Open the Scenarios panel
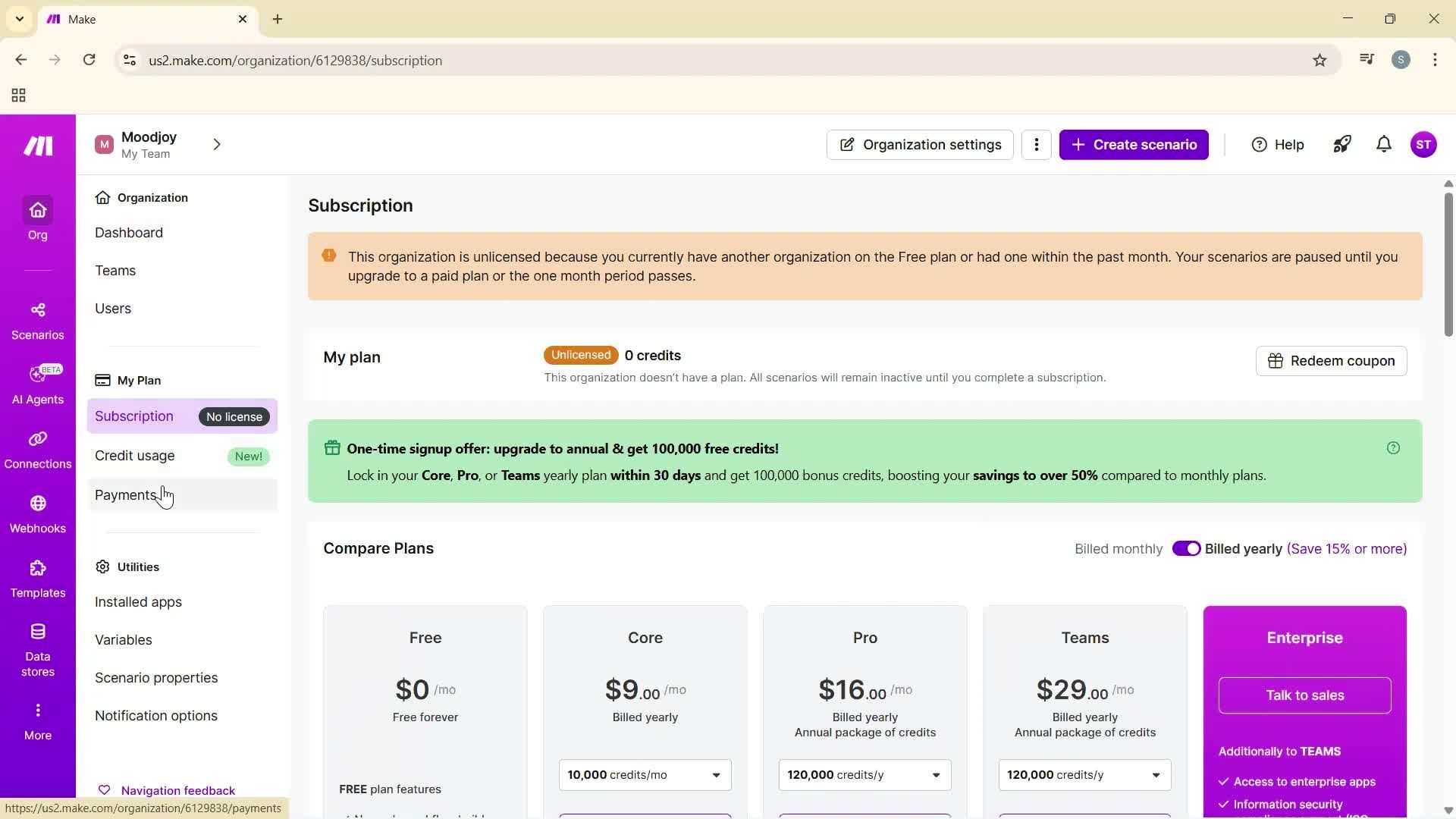Screen dimensions: 1456x819 click(x=37, y=318)
